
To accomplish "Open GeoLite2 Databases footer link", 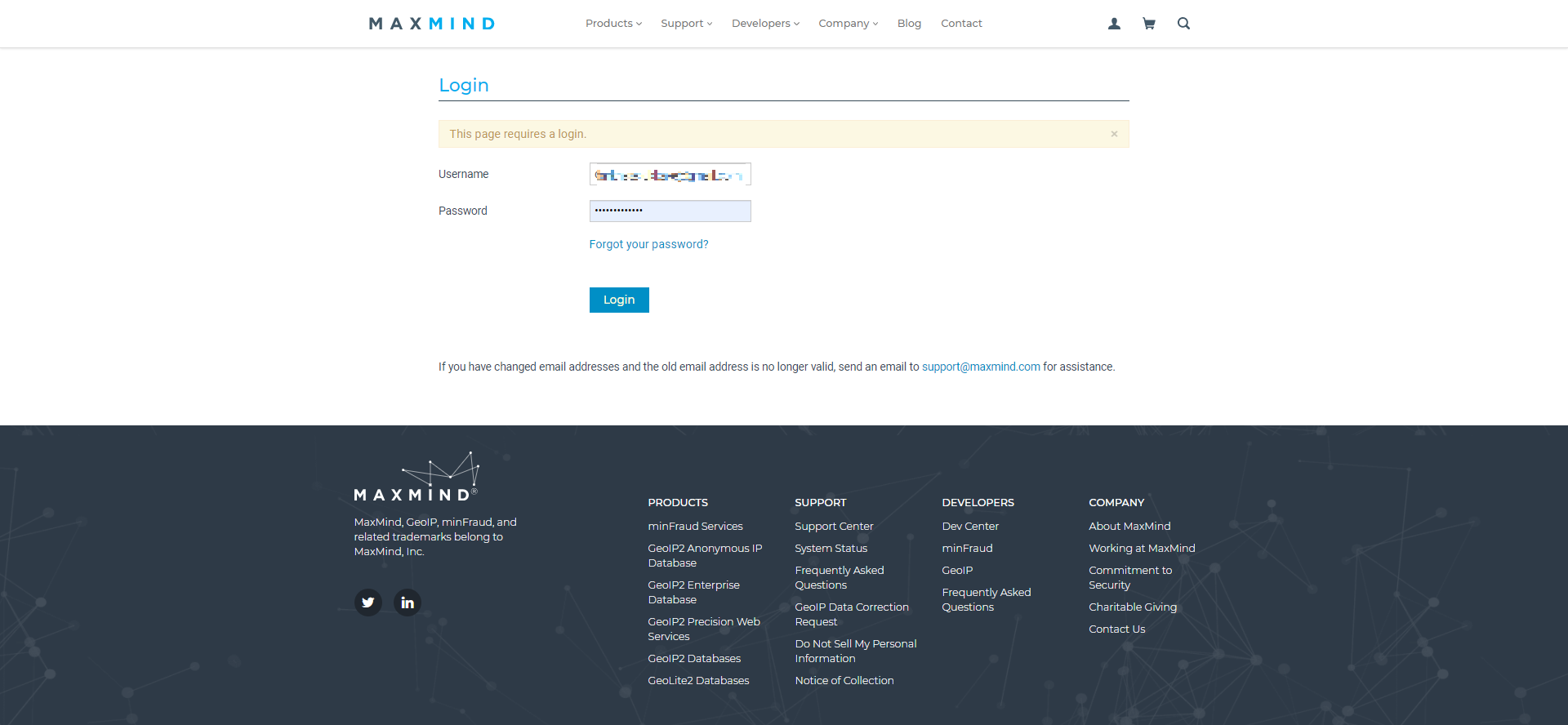I will click(x=698, y=681).
